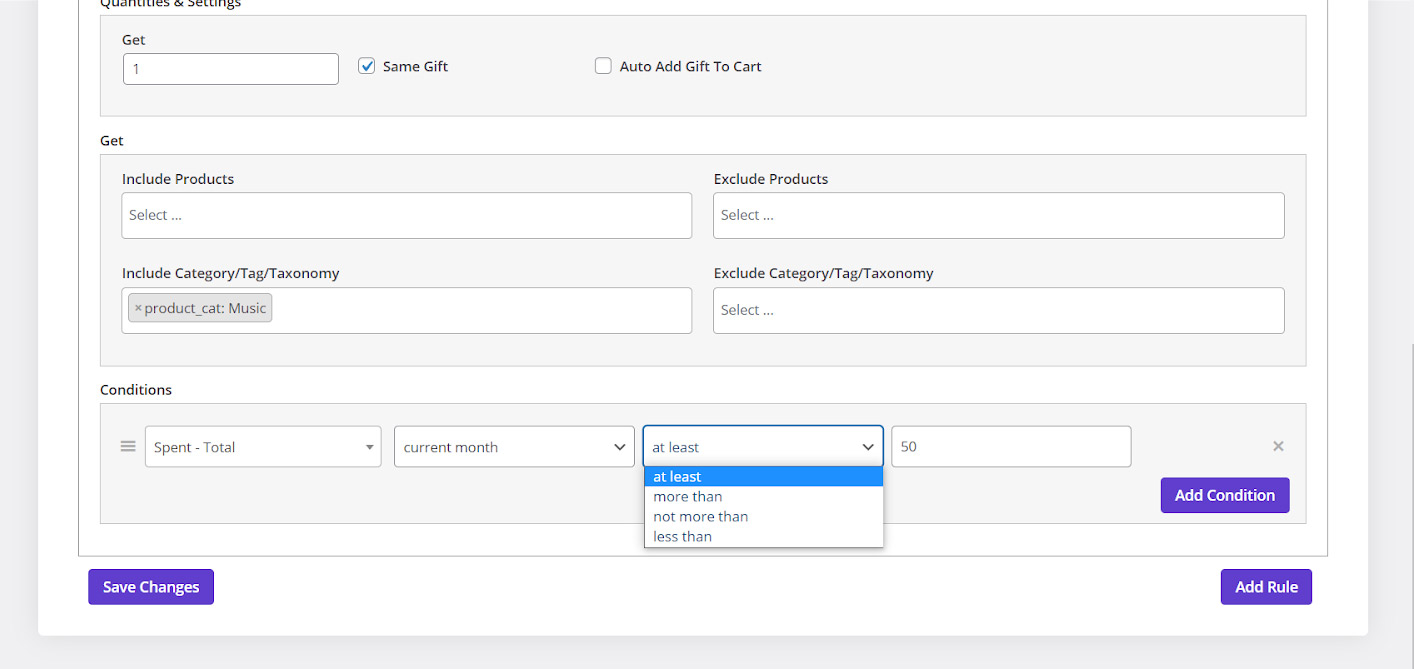The image size is (1414, 669).
Task: Click the Include Products select field
Action: [x=406, y=216]
